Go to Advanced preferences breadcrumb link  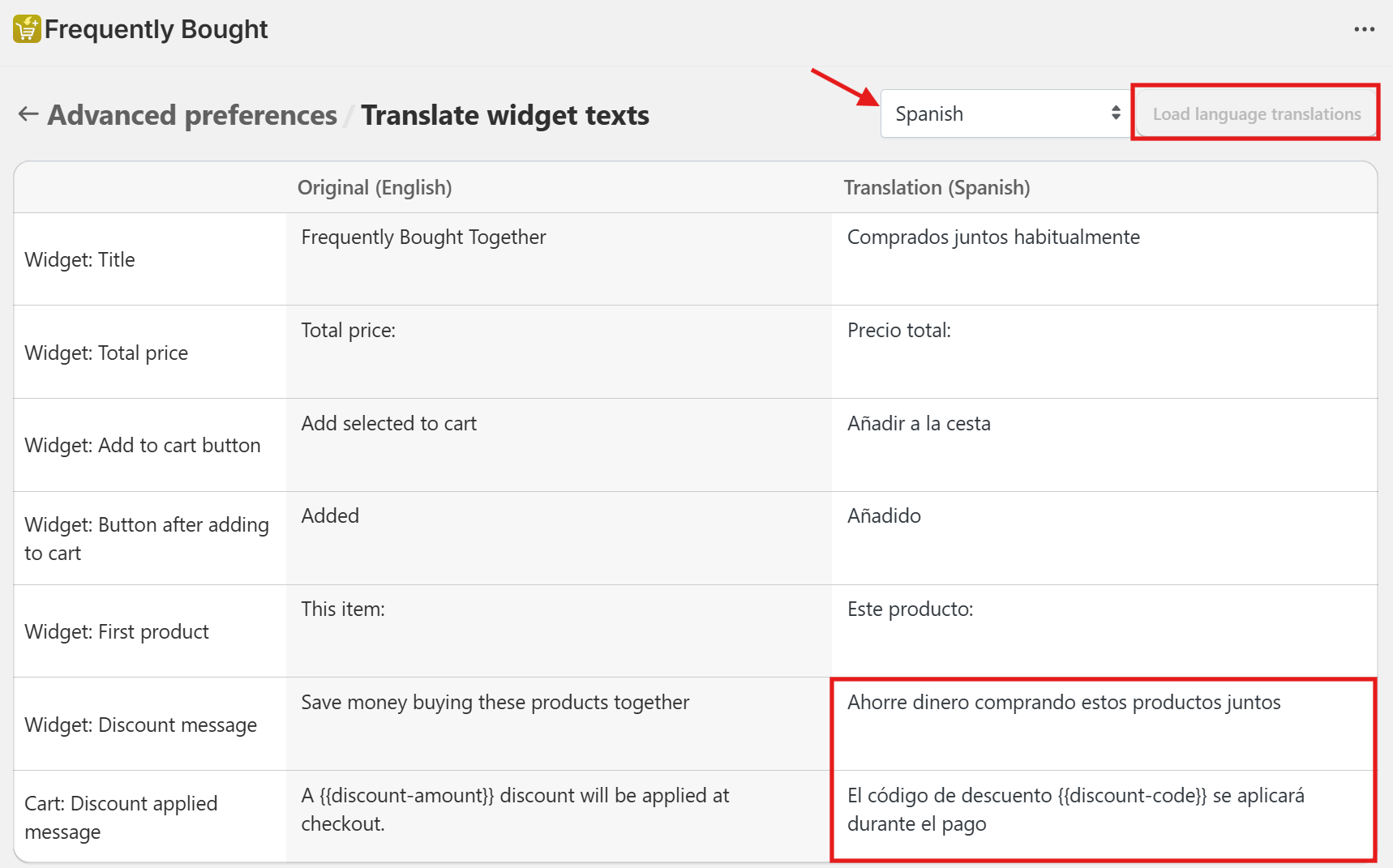tap(192, 115)
